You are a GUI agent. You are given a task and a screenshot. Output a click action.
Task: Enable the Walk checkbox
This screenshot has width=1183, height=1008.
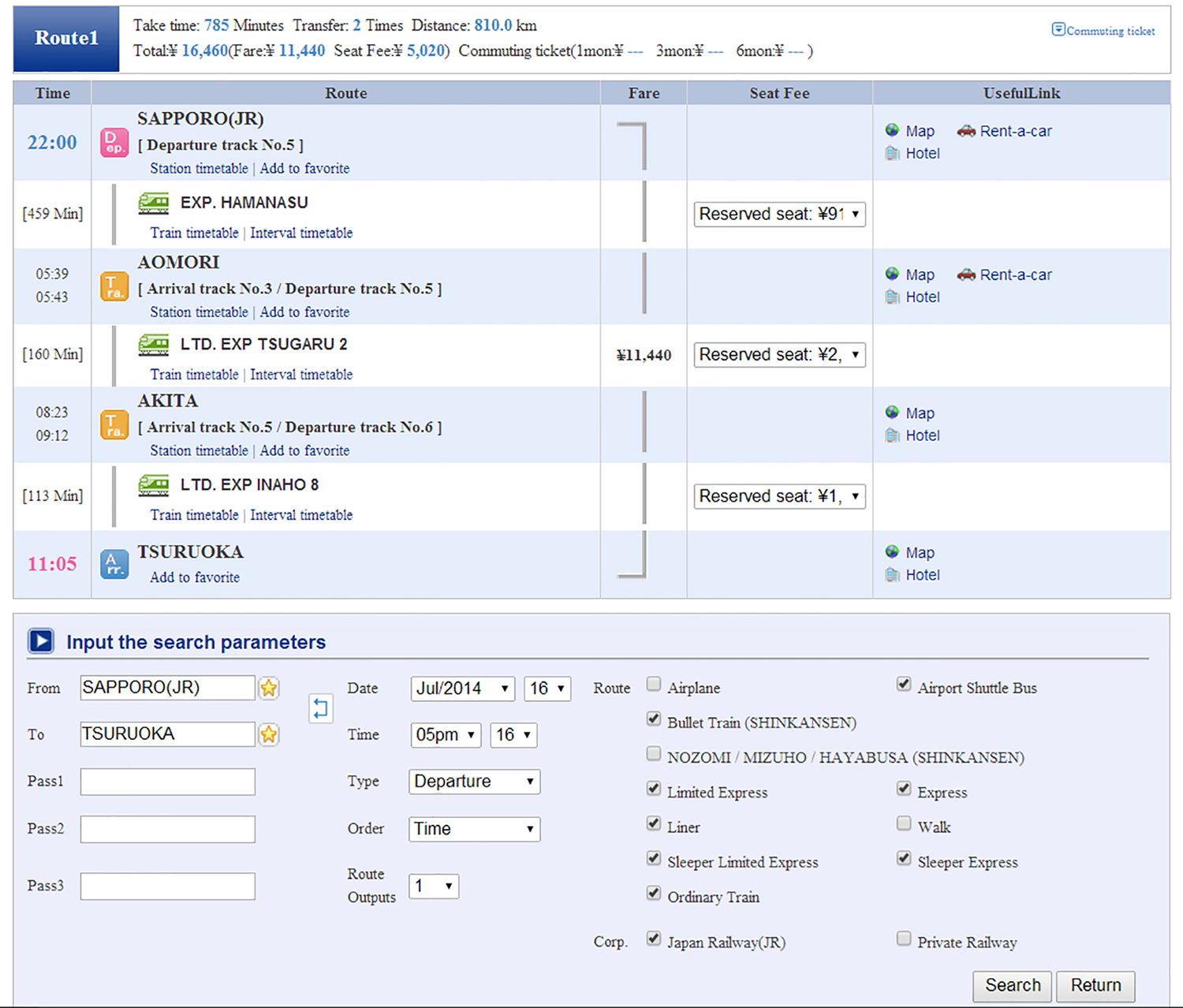[x=904, y=823]
